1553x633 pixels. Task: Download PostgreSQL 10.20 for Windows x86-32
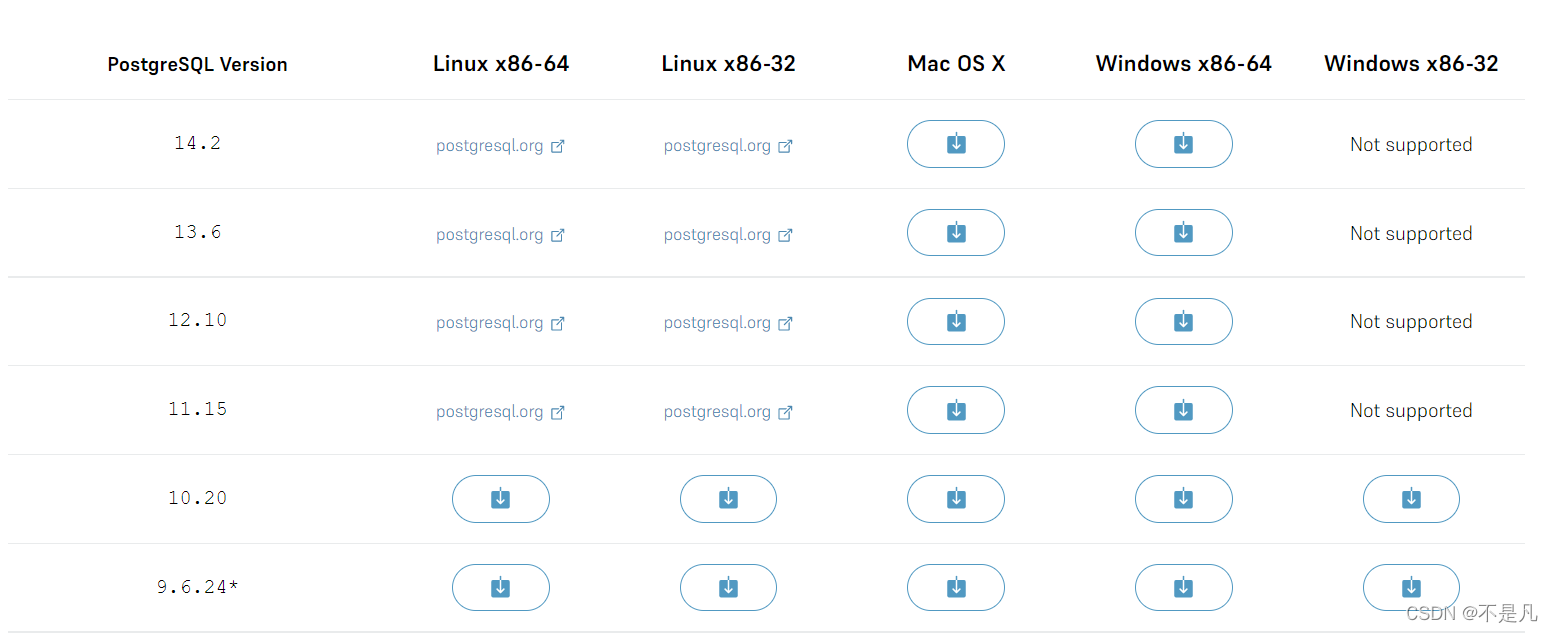click(x=1410, y=499)
